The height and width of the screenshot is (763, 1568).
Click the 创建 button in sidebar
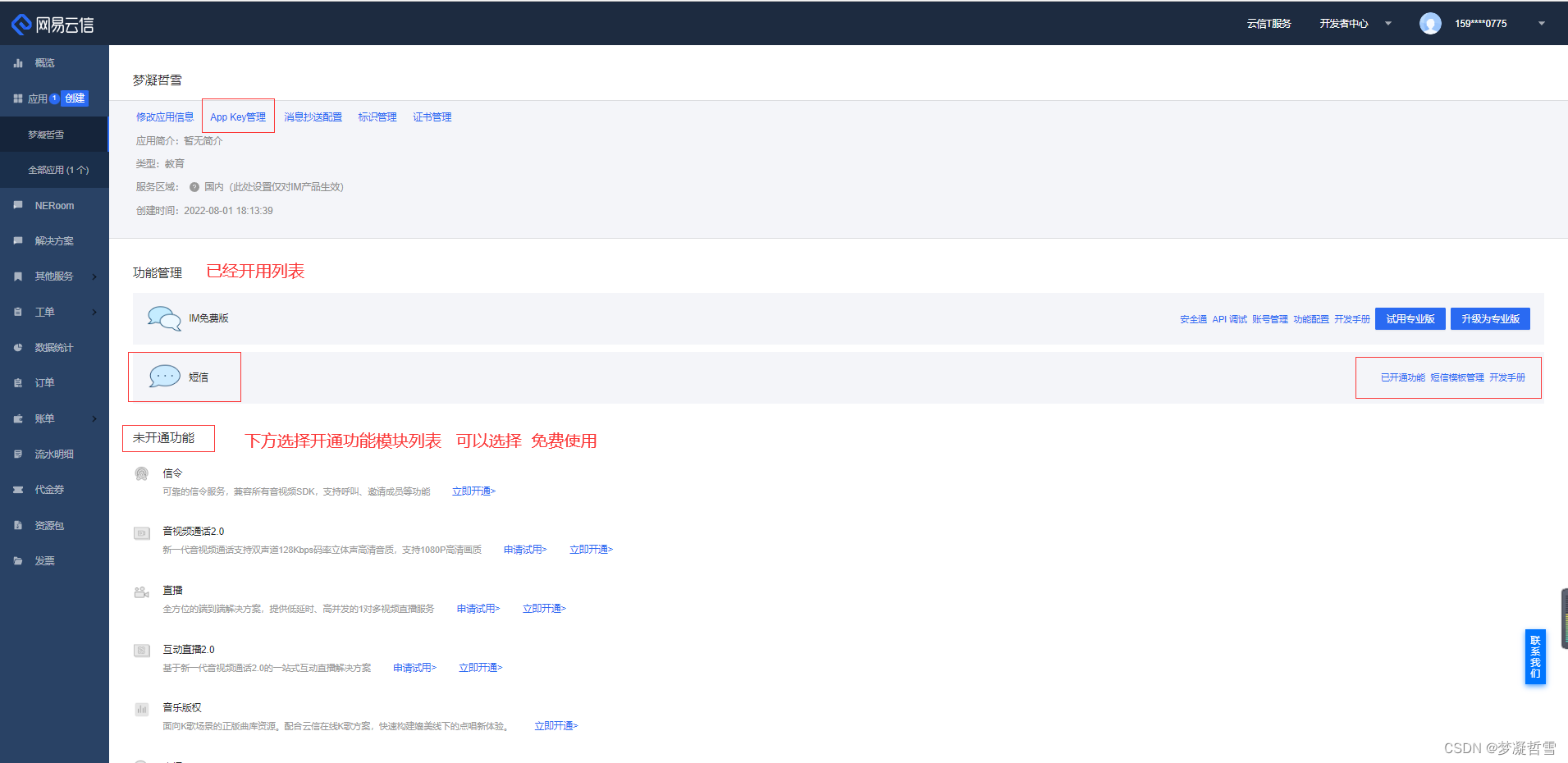coord(75,98)
